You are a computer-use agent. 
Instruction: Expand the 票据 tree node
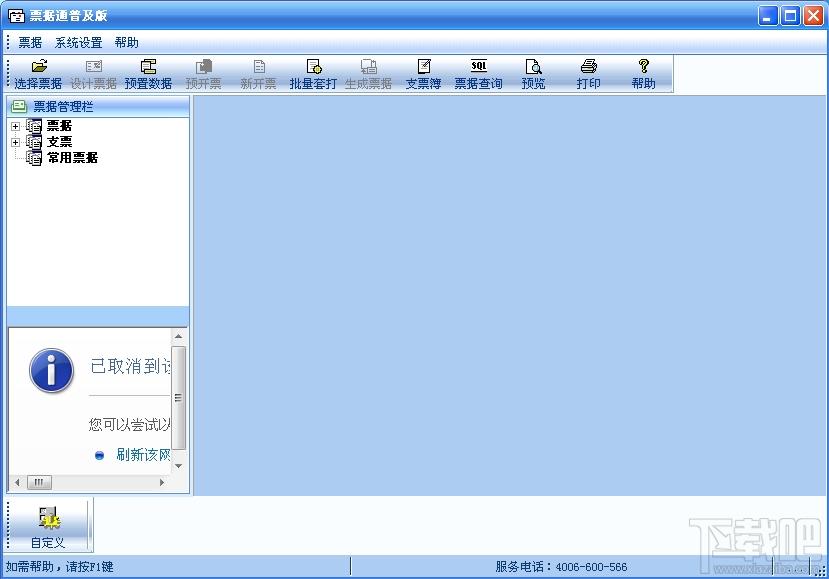point(15,126)
